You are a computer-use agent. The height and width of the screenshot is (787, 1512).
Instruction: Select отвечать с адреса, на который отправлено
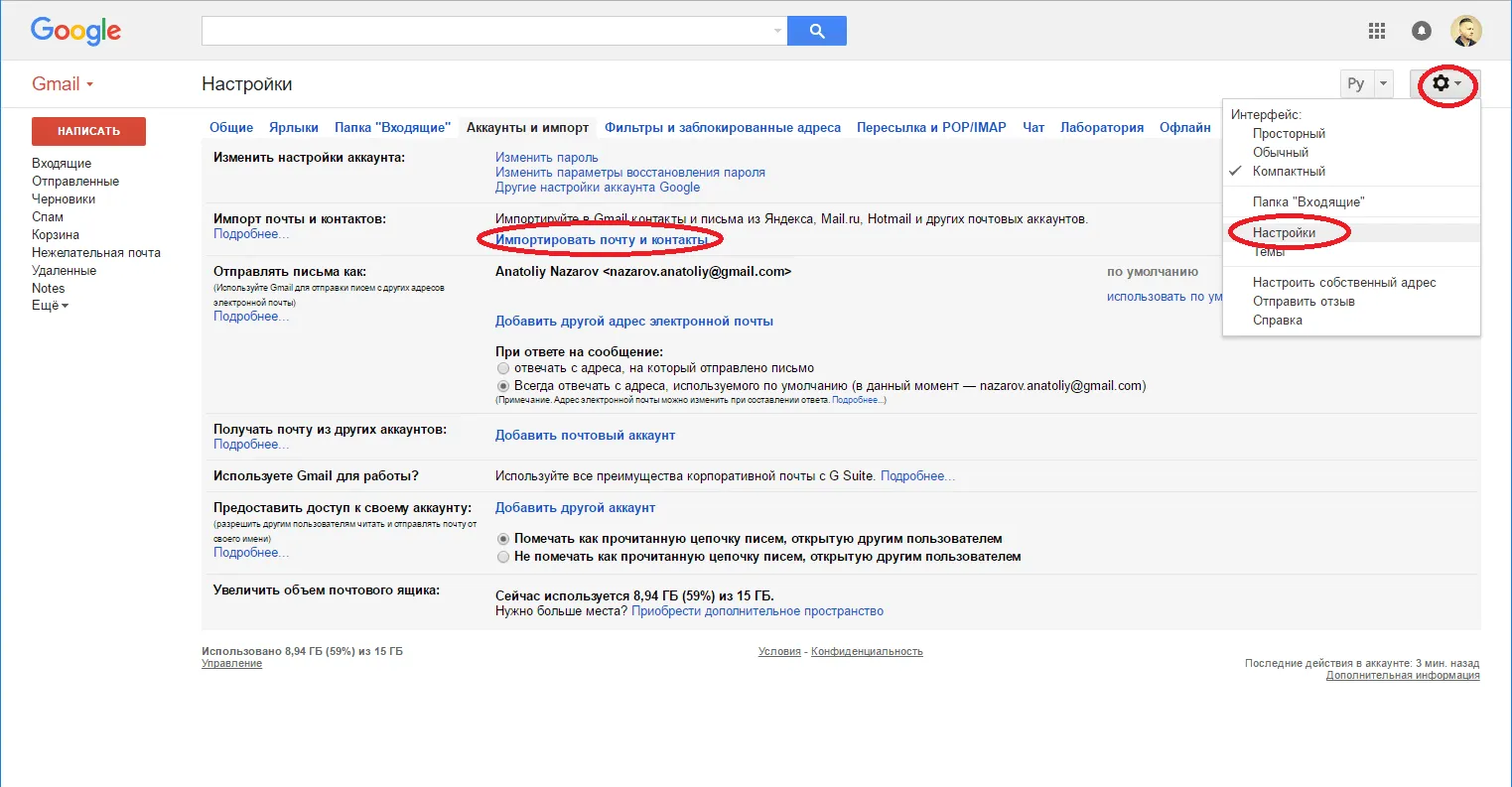(503, 368)
